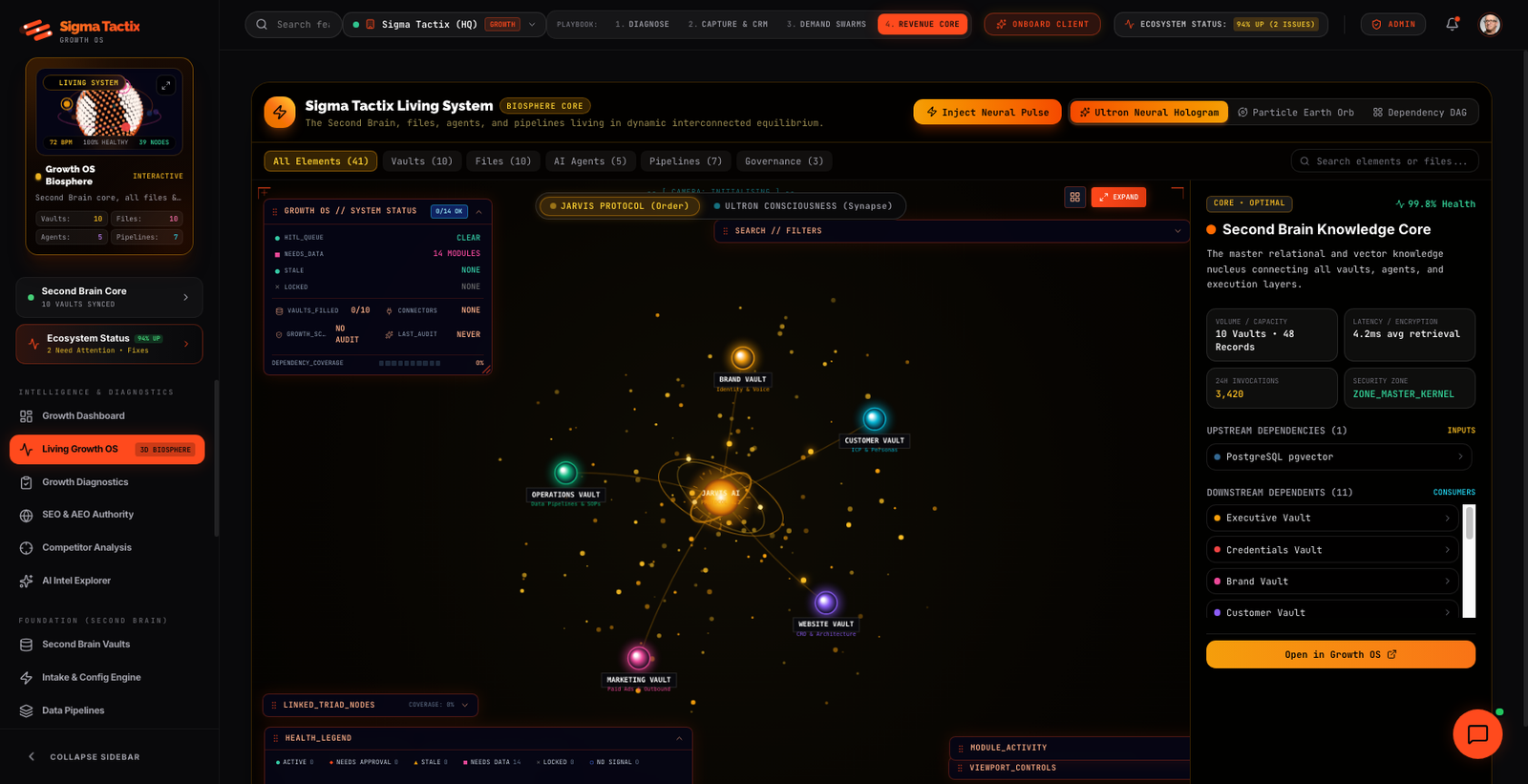The width and height of the screenshot is (1528, 784).
Task: Collapse the Health_Legend panel
Action: pyautogui.click(x=679, y=738)
